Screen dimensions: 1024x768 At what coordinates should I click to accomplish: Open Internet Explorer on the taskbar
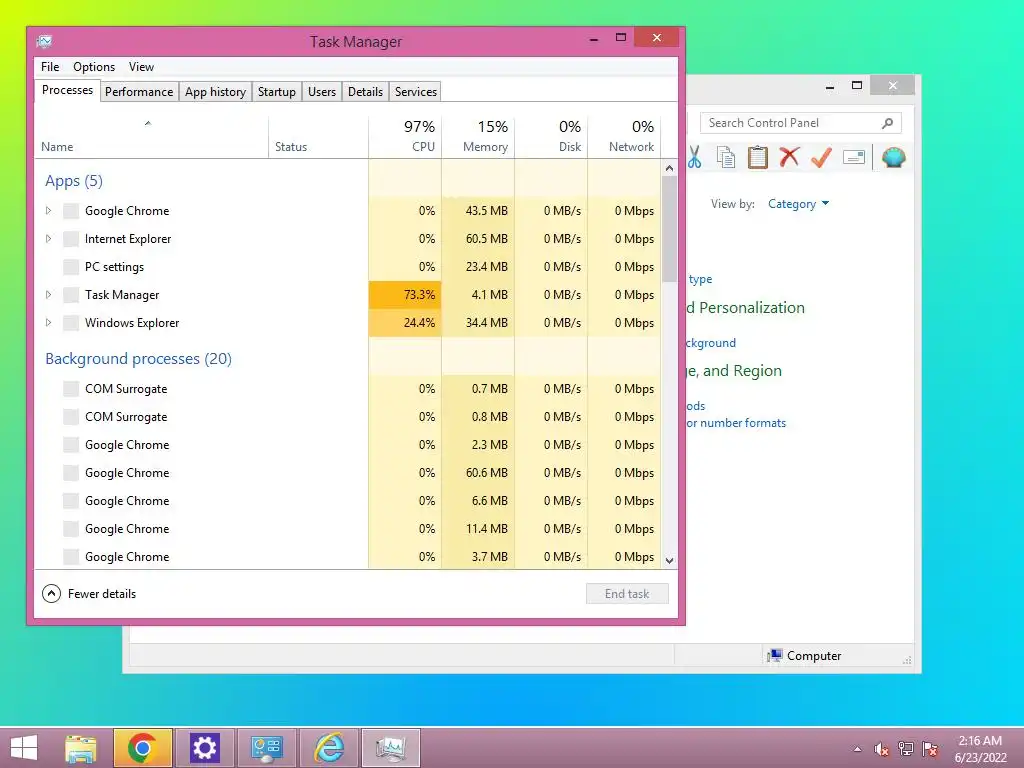coord(328,748)
